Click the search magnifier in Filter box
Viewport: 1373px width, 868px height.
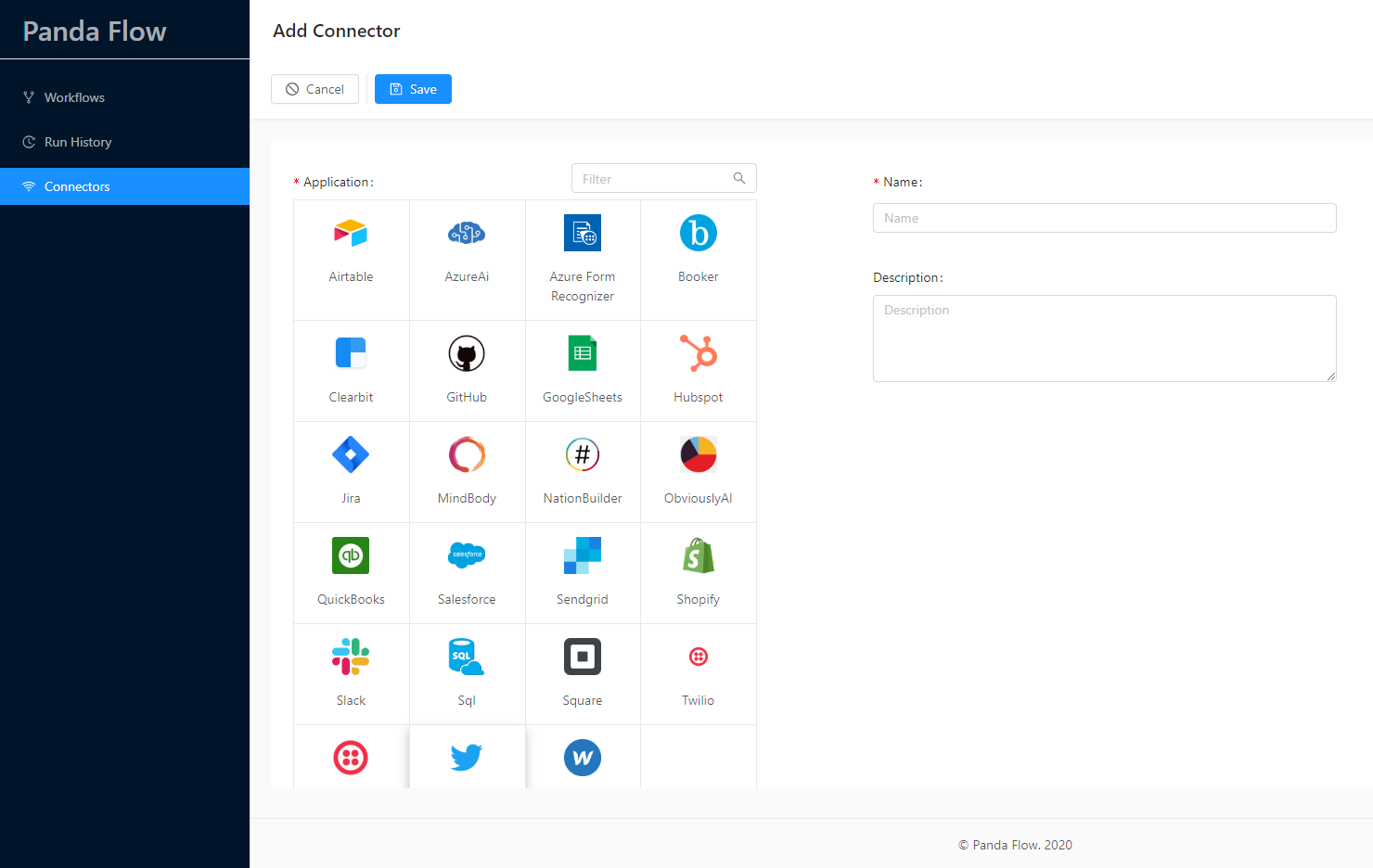tap(739, 178)
